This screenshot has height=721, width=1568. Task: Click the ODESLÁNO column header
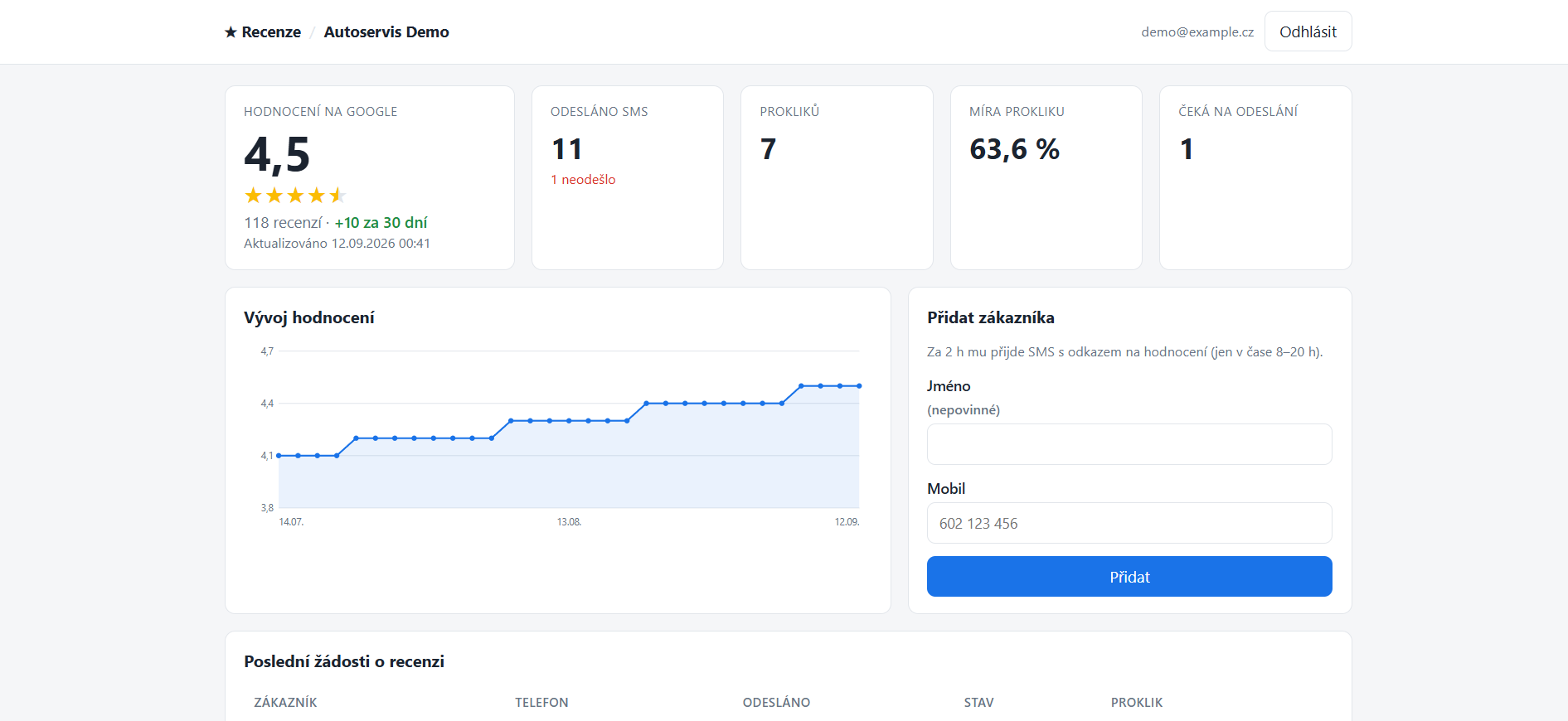(776, 703)
